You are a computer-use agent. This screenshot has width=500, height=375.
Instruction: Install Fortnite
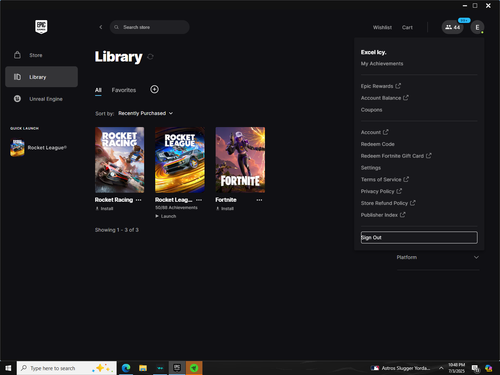225,209
